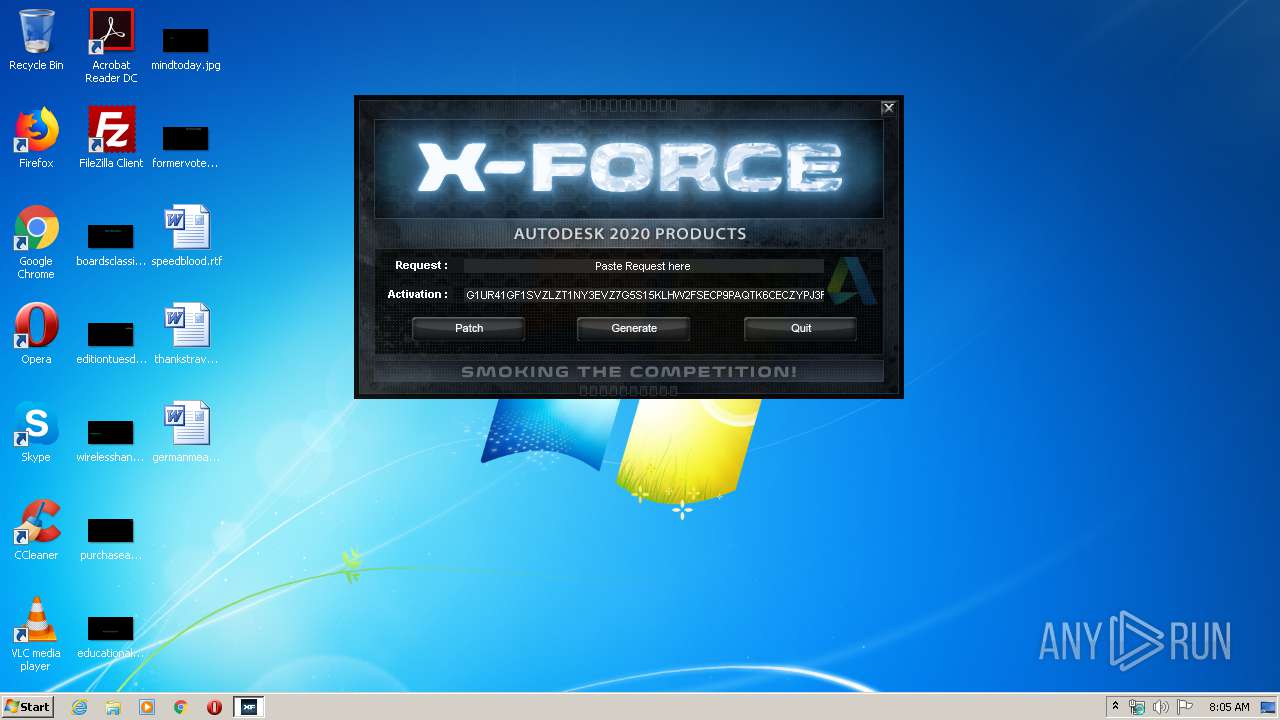Open Opera from the taskbar

coord(214,707)
